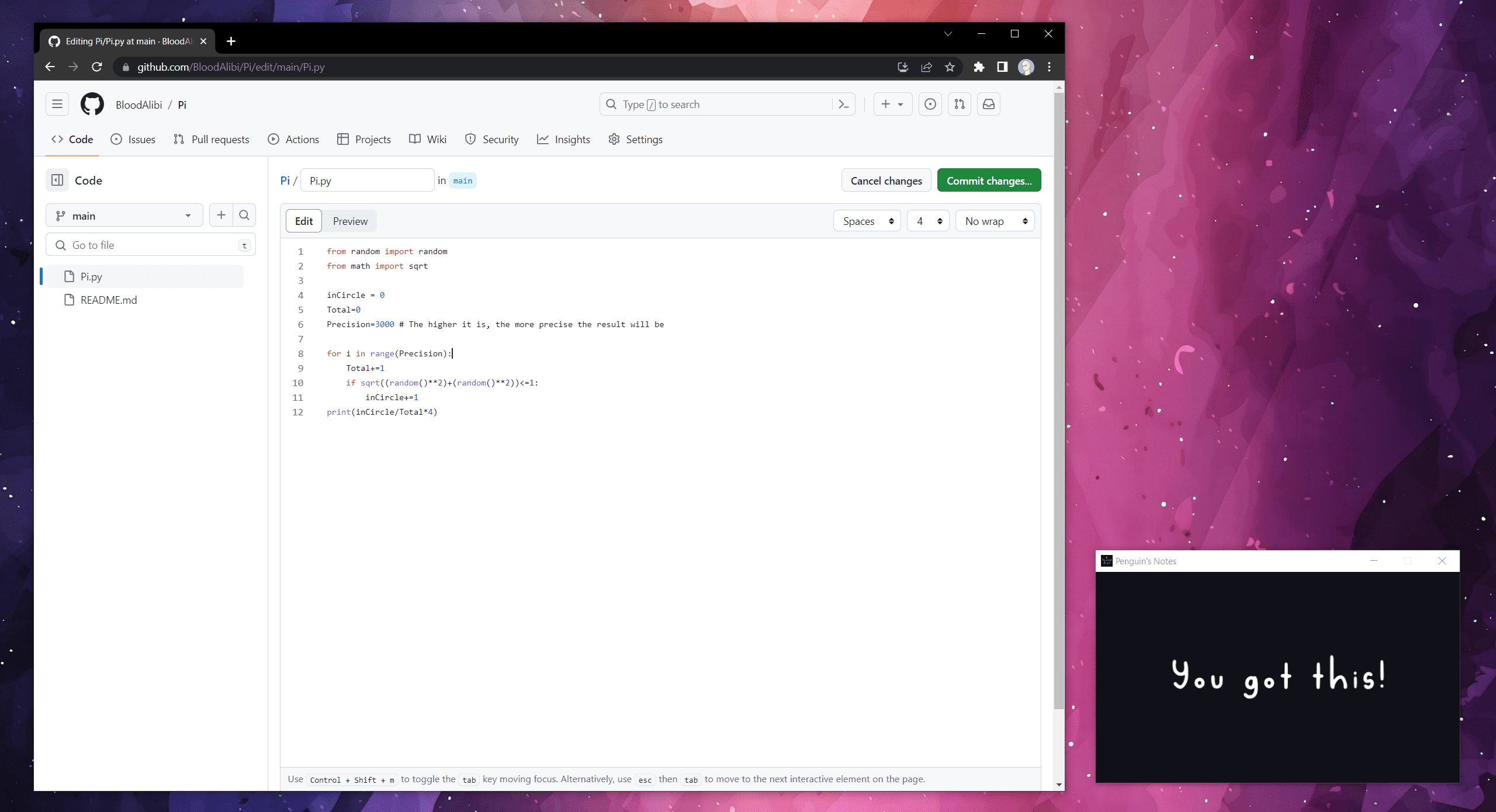Image resolution: width=1496 pixels, height=812 pixels.
Task: Open pull requests icon in top header
Action: 959,104
